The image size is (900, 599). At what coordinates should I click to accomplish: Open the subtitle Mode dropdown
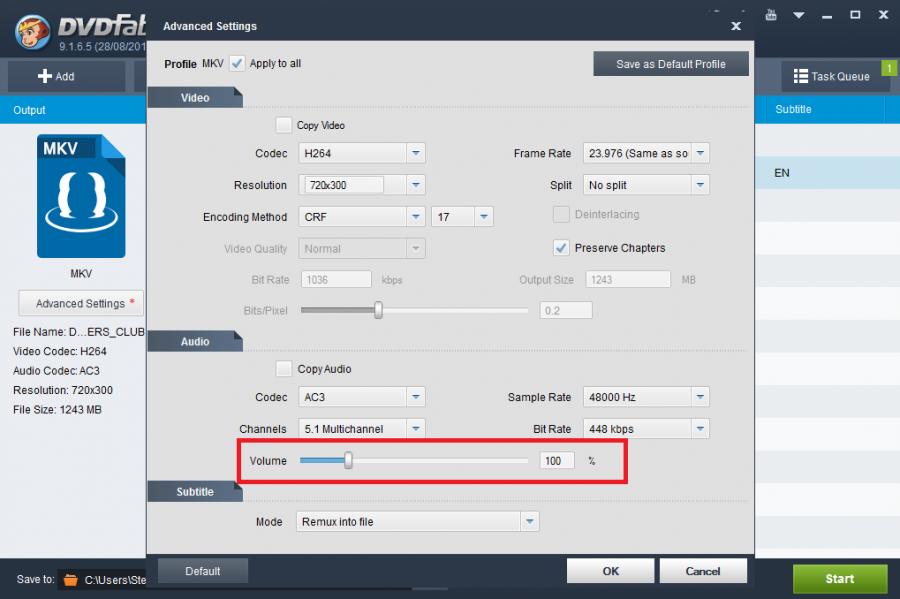[x=529, y=522]
